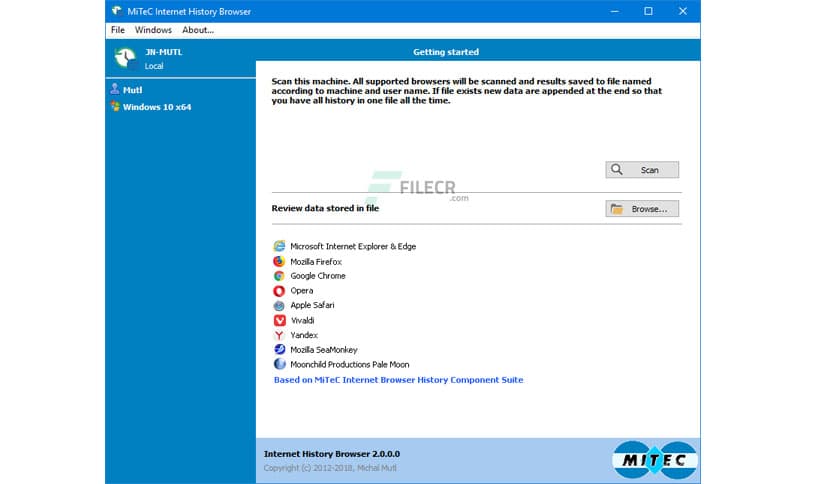Viewport: 836px width, 484px height.
Task: Click the Microsoft Internet Explorer & Edge text
Action: (353, 246)
